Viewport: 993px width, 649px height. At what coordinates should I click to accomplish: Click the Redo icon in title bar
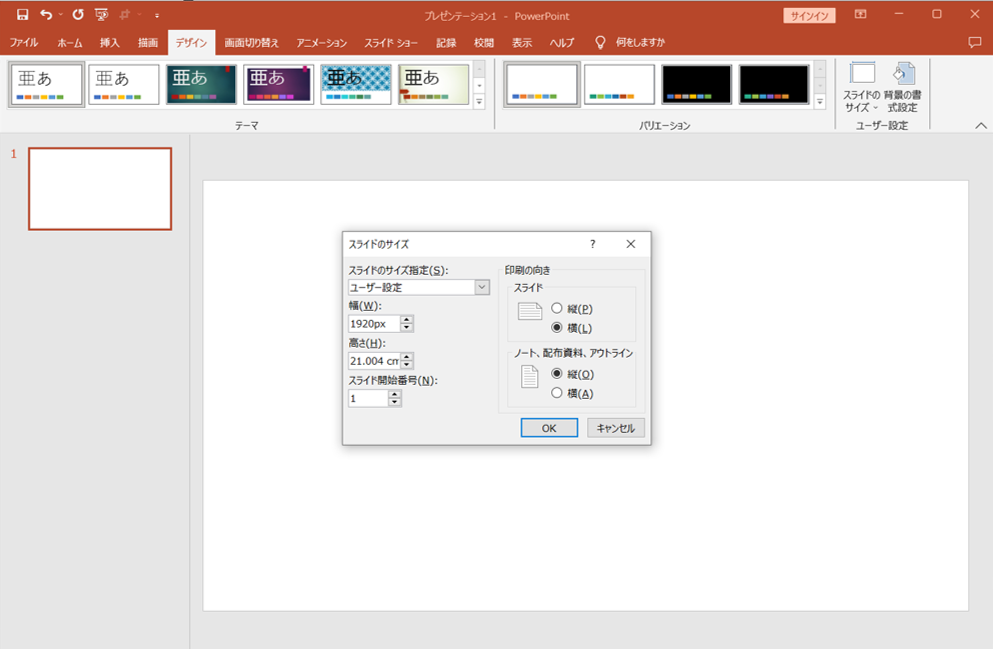point(78,15)
